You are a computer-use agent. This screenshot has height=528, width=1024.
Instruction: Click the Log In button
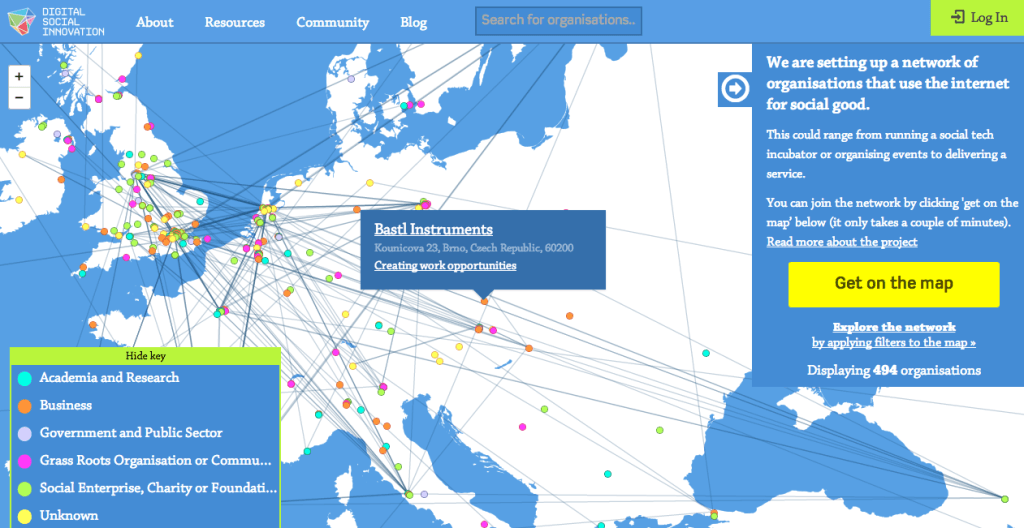(x=978, y=18)
